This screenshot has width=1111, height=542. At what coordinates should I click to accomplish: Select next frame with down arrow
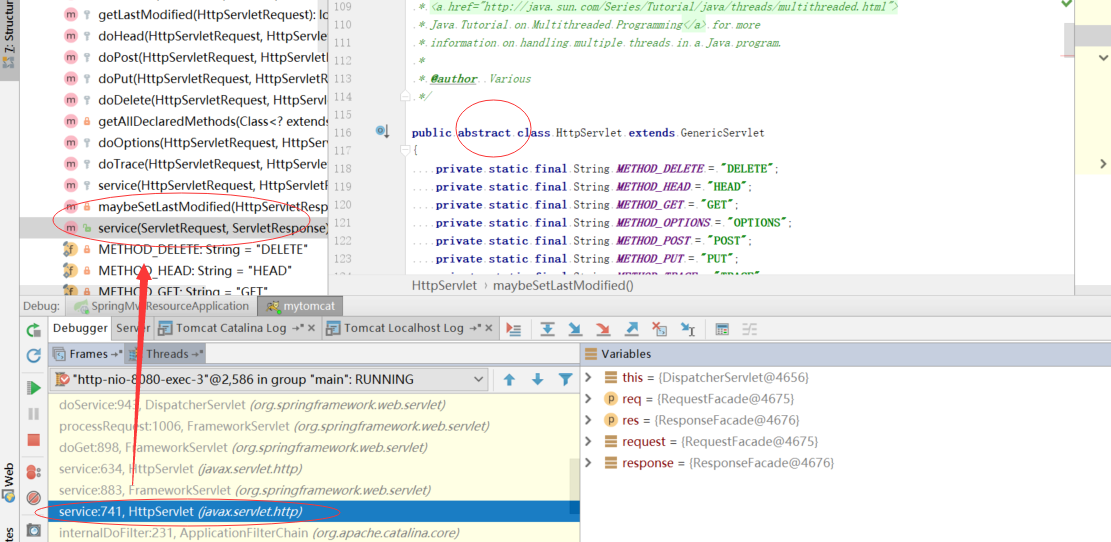pos(537,380)
